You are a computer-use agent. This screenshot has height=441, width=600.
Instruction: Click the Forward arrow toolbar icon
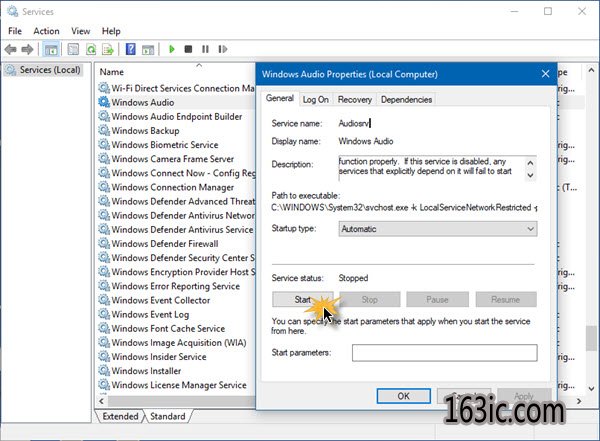pos(27,49)
